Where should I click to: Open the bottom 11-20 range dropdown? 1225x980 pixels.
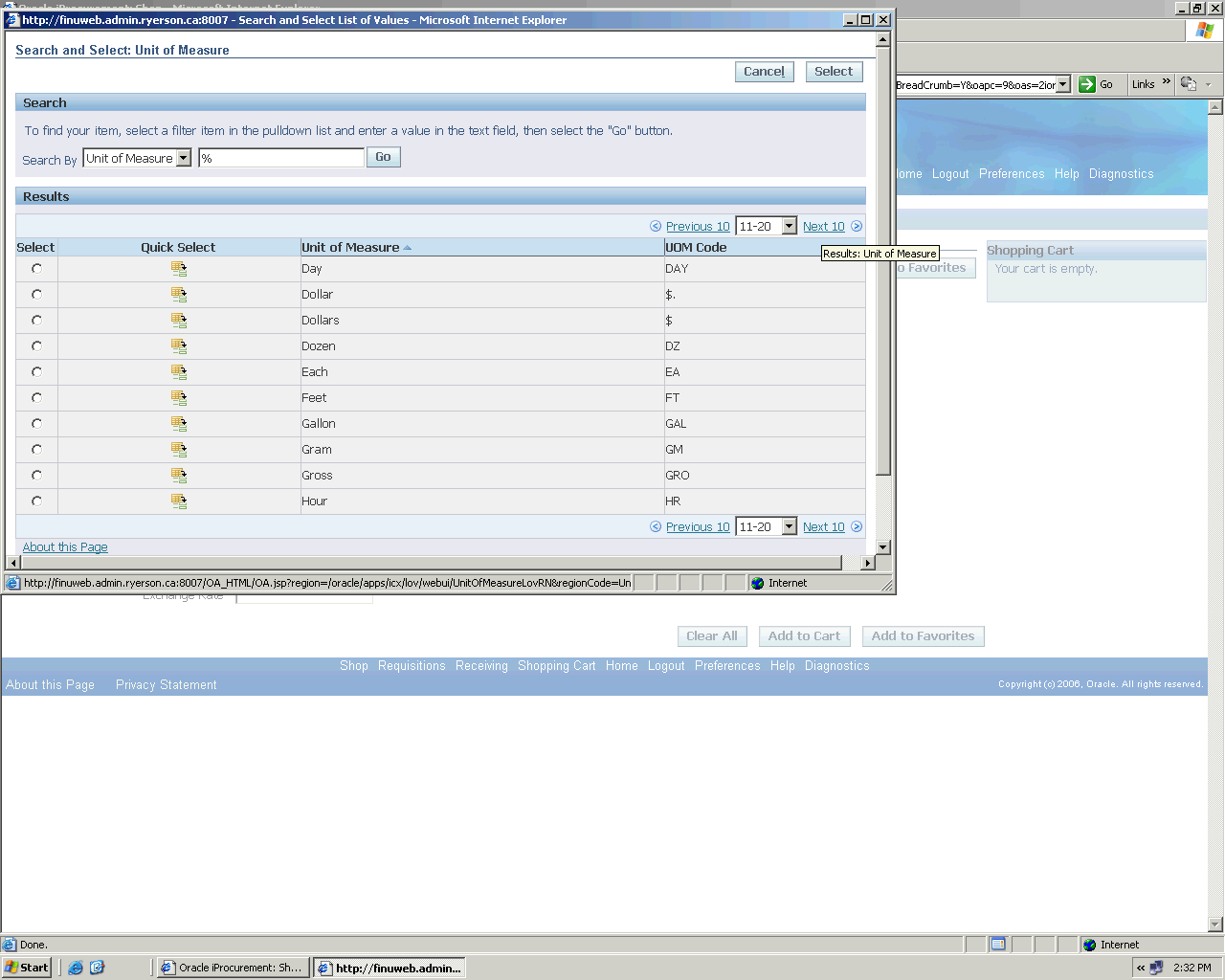789,527
